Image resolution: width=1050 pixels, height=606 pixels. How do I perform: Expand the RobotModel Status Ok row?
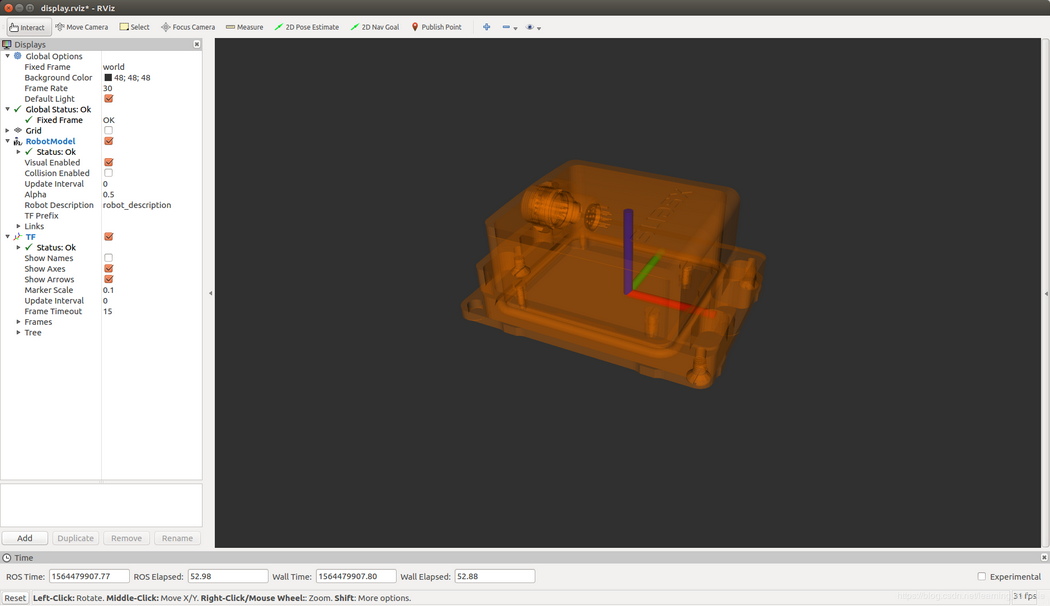tap(18, 152)
